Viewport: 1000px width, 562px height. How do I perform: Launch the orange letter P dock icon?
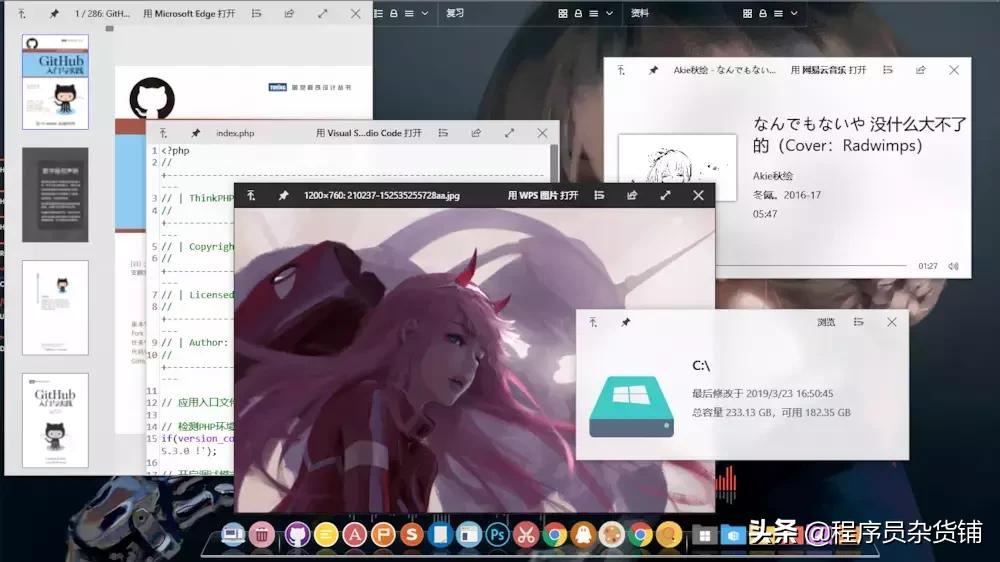tap(383, 535)
